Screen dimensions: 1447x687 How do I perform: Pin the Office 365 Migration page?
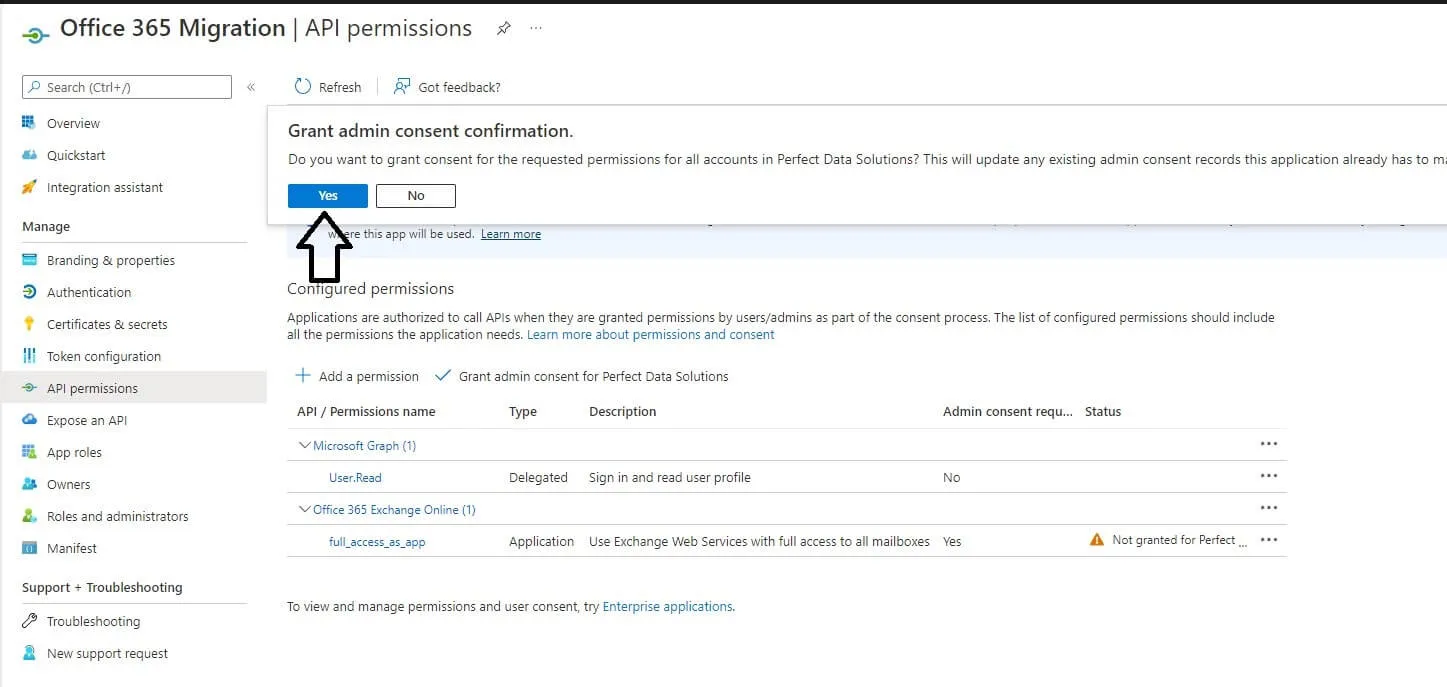tap(504, 29)
